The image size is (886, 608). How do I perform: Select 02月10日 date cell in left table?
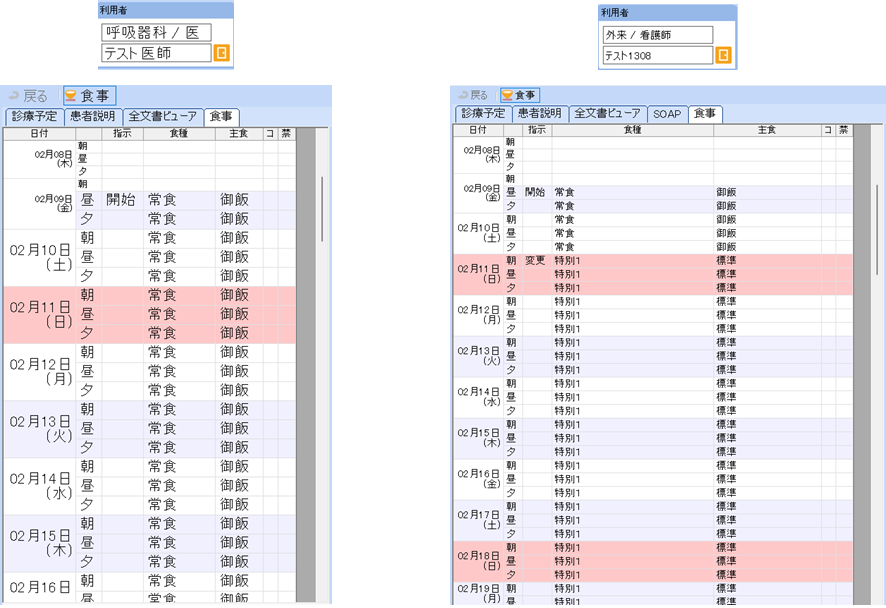pos(40,258)
